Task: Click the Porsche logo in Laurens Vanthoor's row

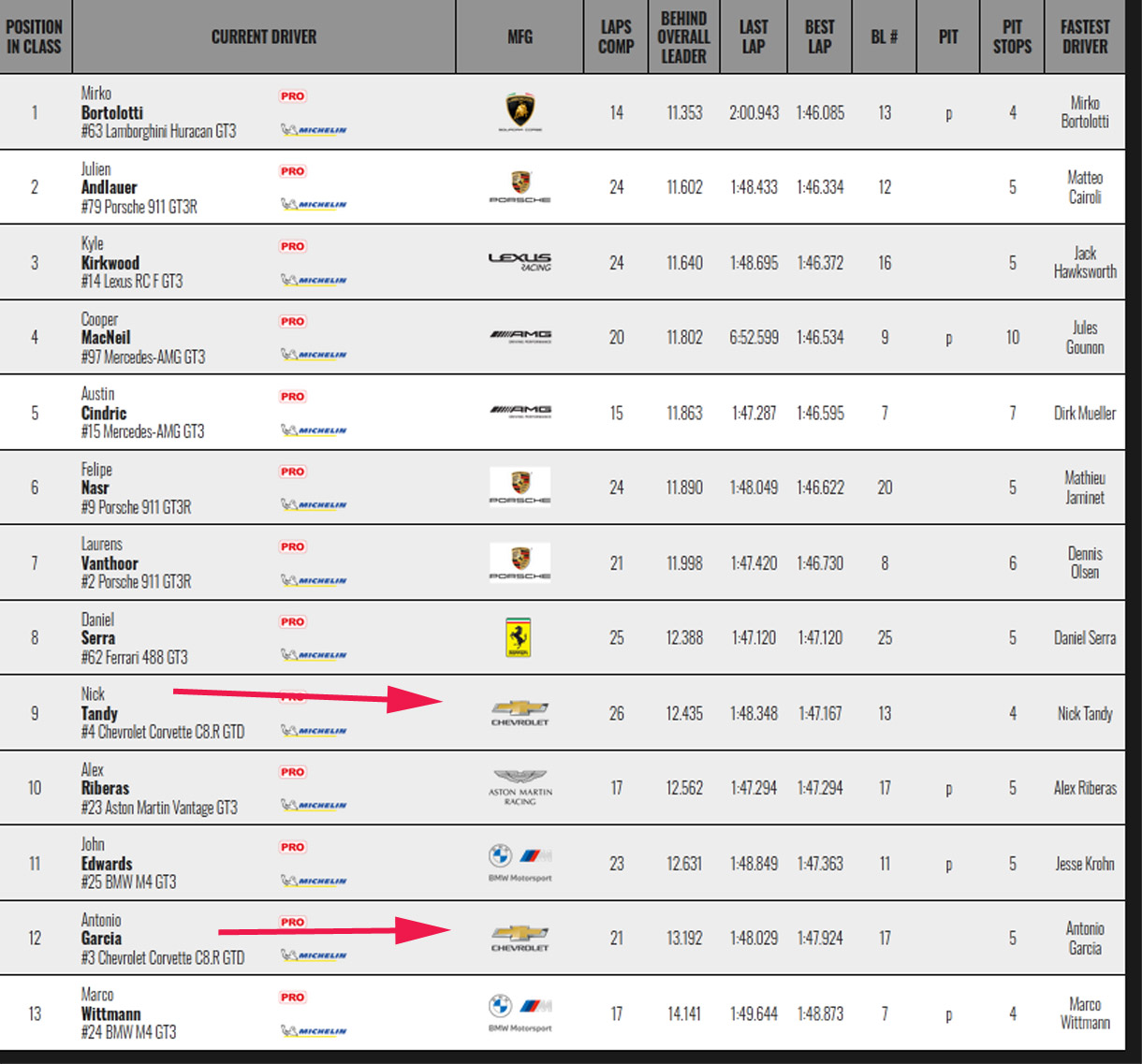Action: [520, 562]
